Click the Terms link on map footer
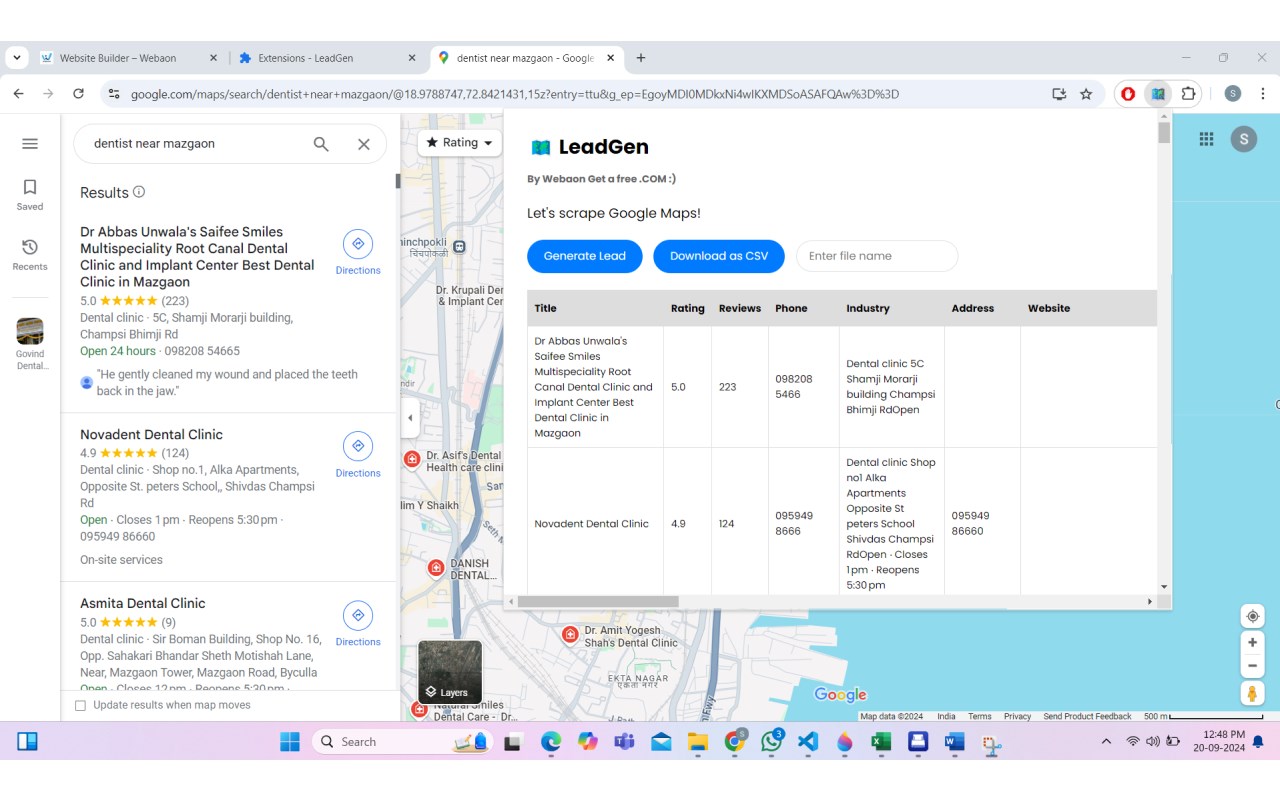 (980, 716)
